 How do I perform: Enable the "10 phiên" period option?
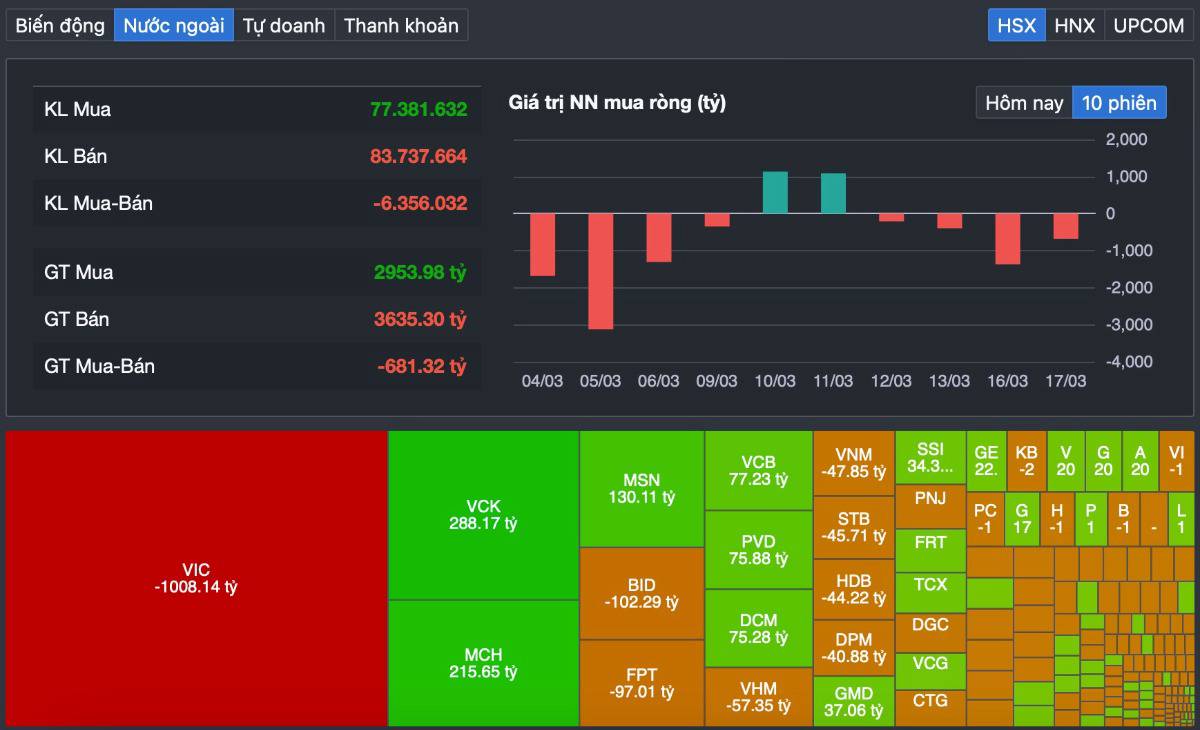tap(1119, 102)
